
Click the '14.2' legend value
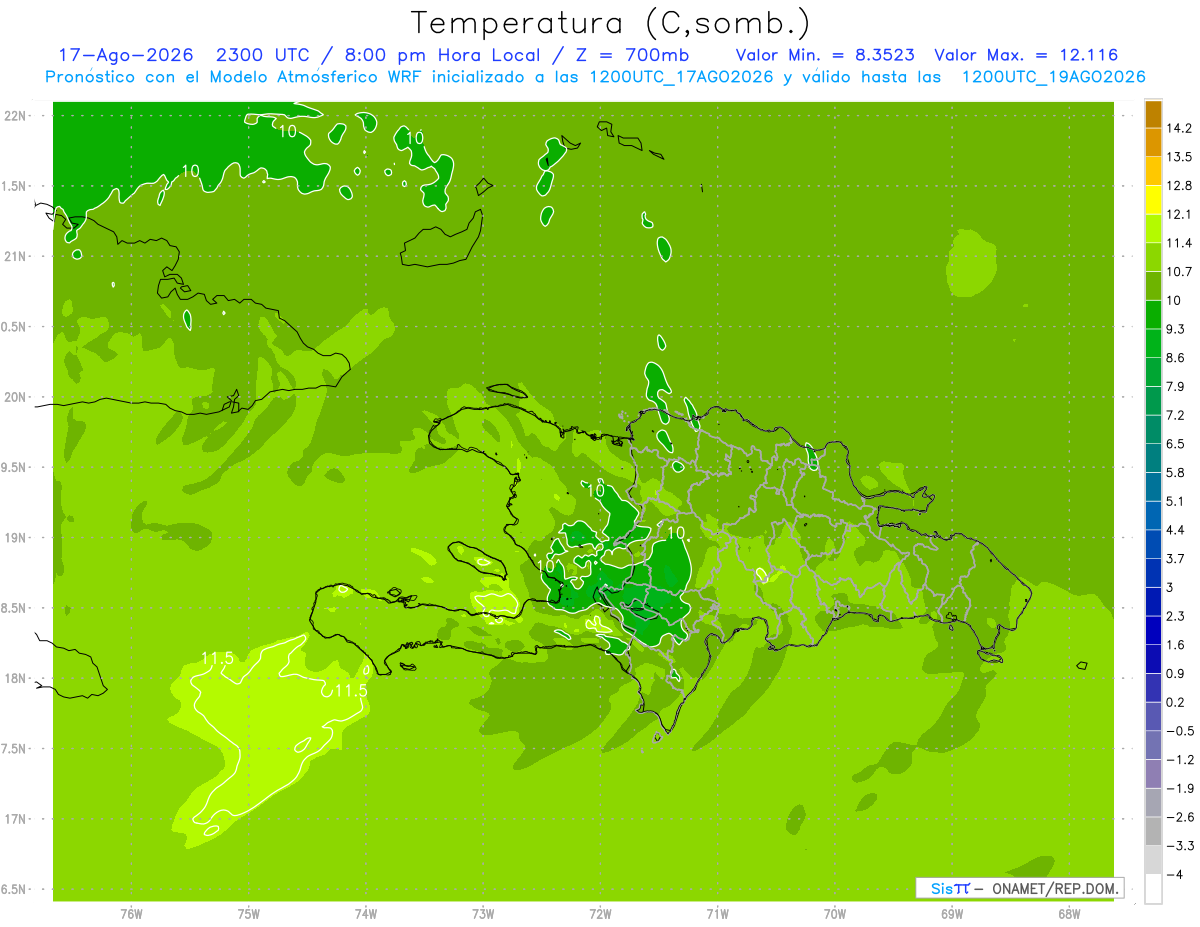(1179, 128)
